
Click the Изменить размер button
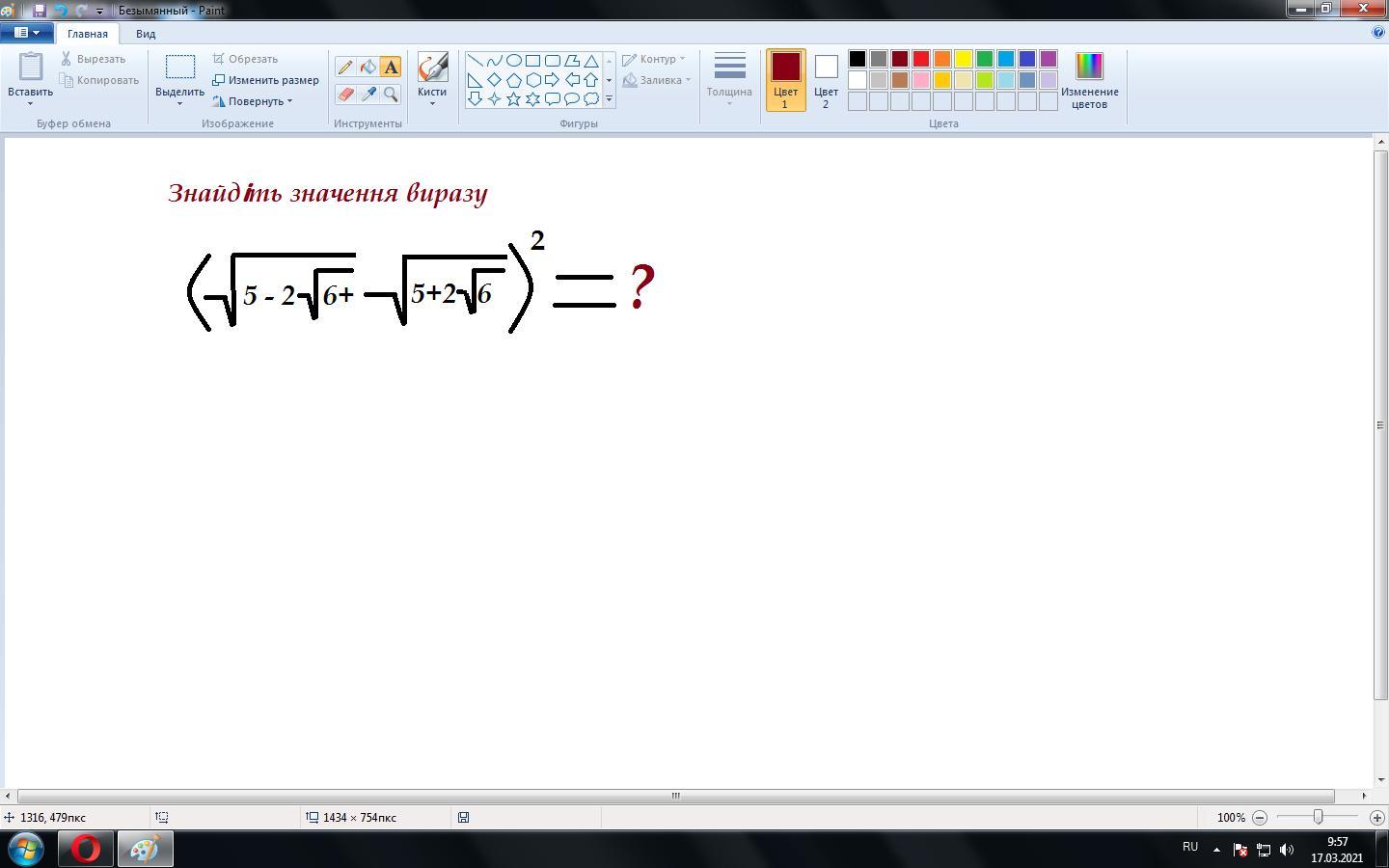(266, 80)
